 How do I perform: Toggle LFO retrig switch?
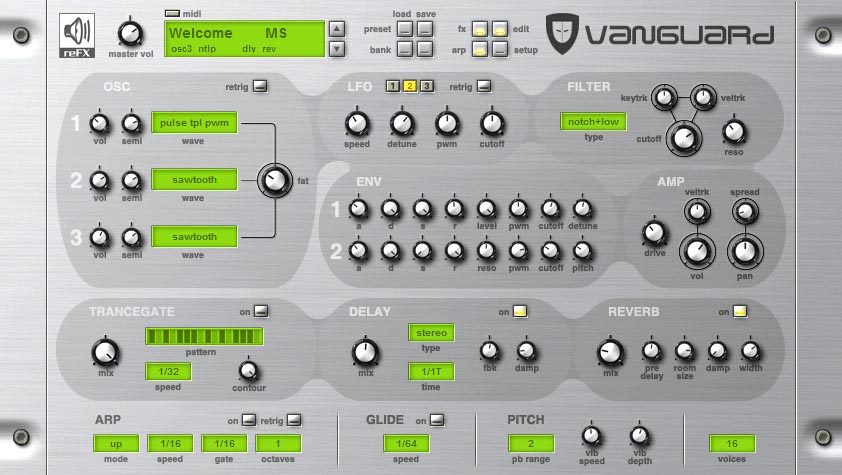click(x=484, y=86)
